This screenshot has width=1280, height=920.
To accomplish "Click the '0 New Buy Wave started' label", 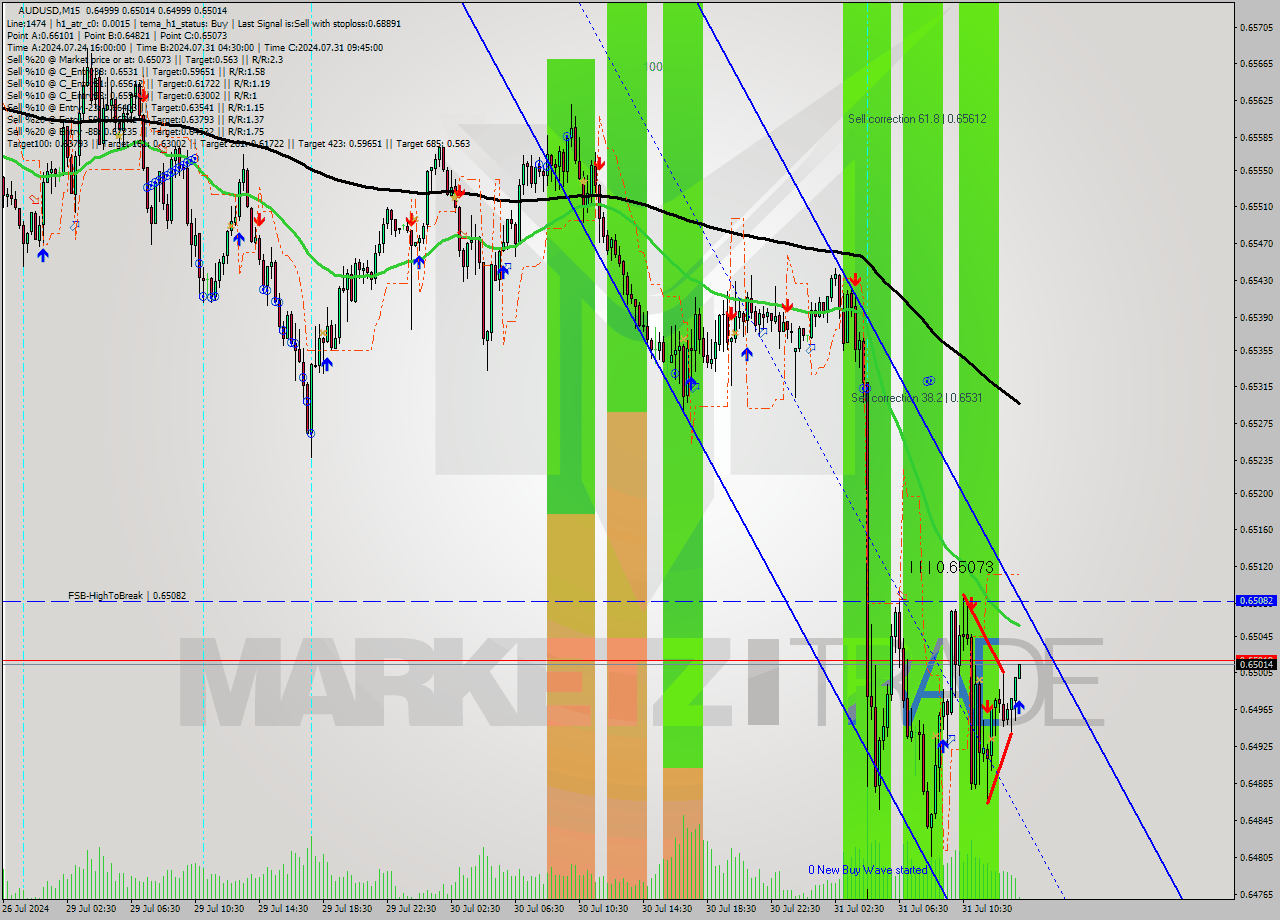I will point(868,870).
